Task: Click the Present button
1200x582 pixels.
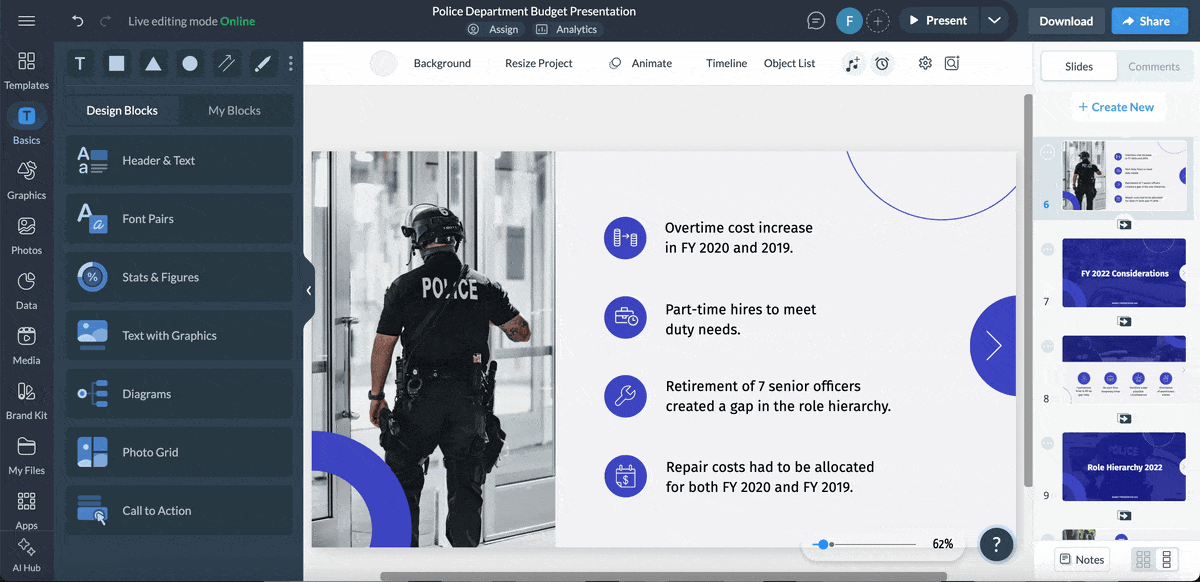Action: pyautogui.click(x=937, y=21)
